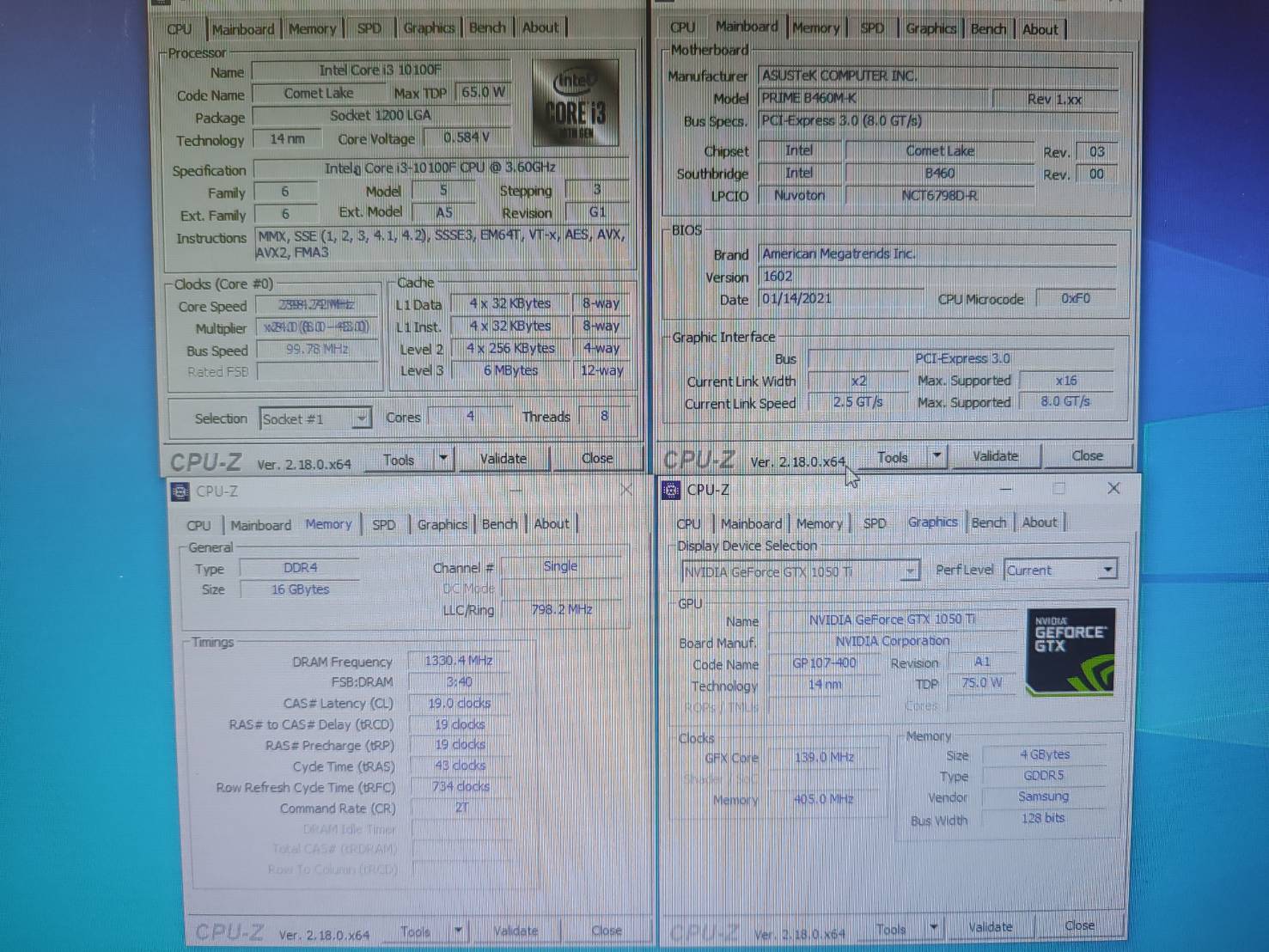Click CPU-Z title icon in Memory window
The width and height of the screenshot is (1269, 952).
point(180,491)
